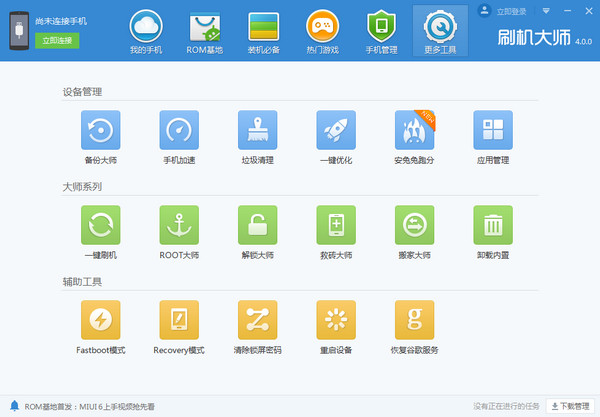
Task: Select 卸载内置 trash can icon
Action: tap(493, 225)
